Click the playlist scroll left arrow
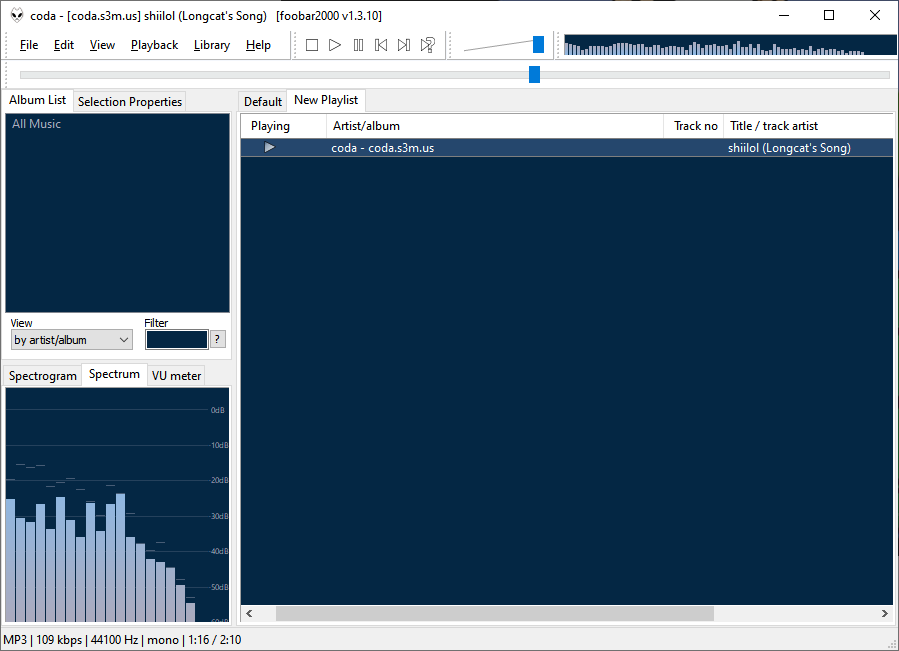899x651 pixels. click(x=249, y=613)
